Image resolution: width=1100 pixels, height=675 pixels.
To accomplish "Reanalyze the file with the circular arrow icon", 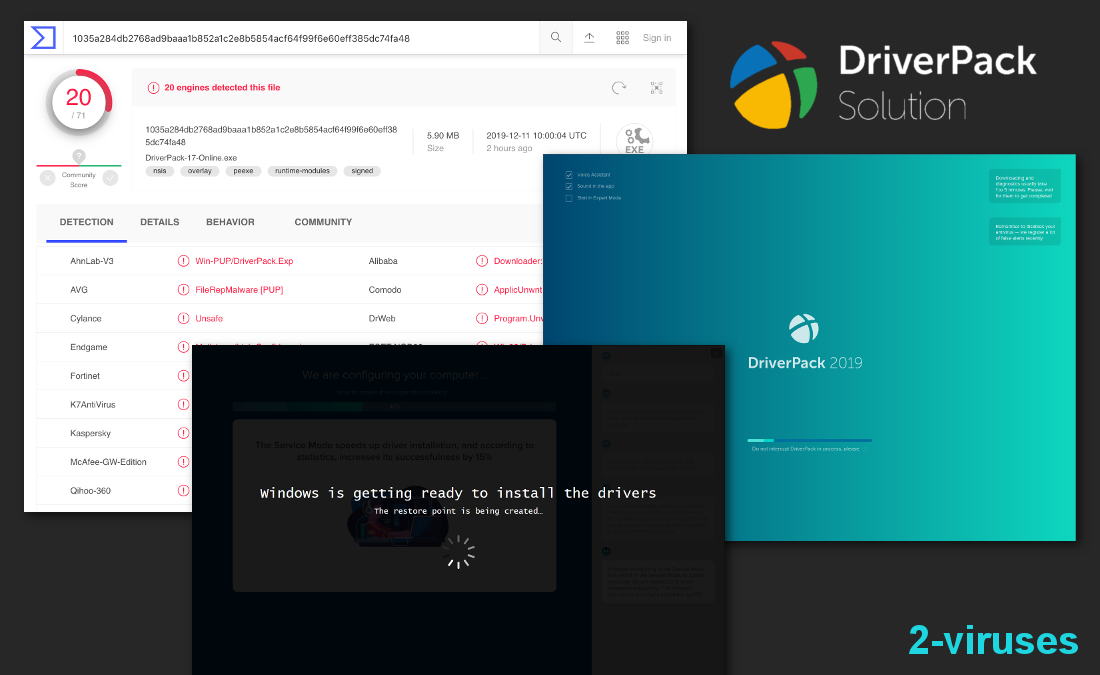I will point(619,88).
